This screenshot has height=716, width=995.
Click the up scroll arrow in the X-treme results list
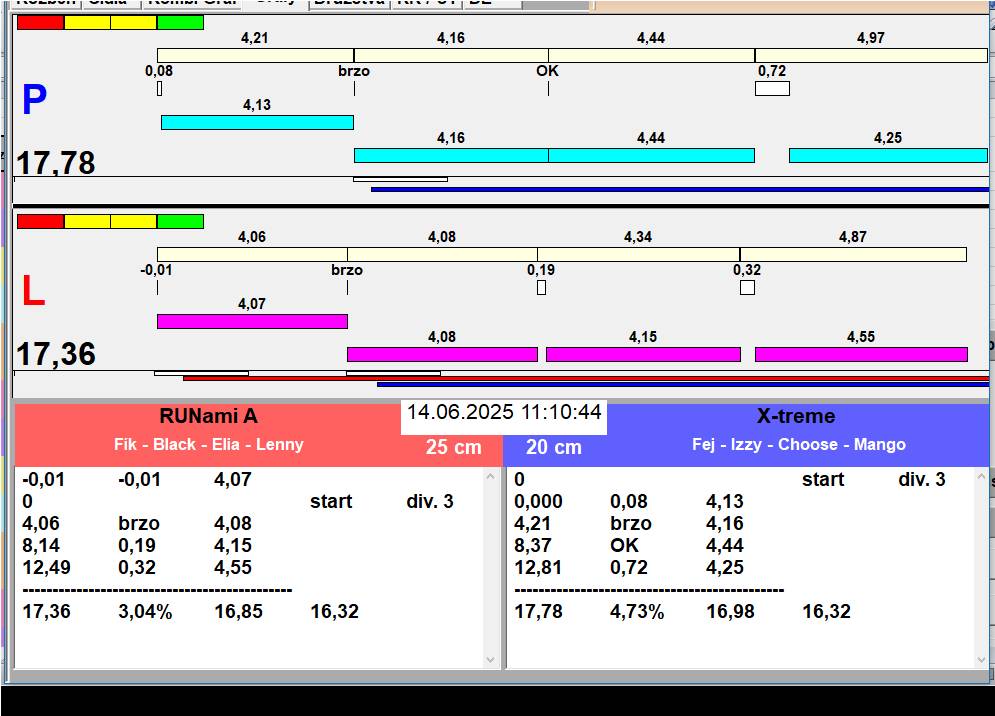coord(982,476)
